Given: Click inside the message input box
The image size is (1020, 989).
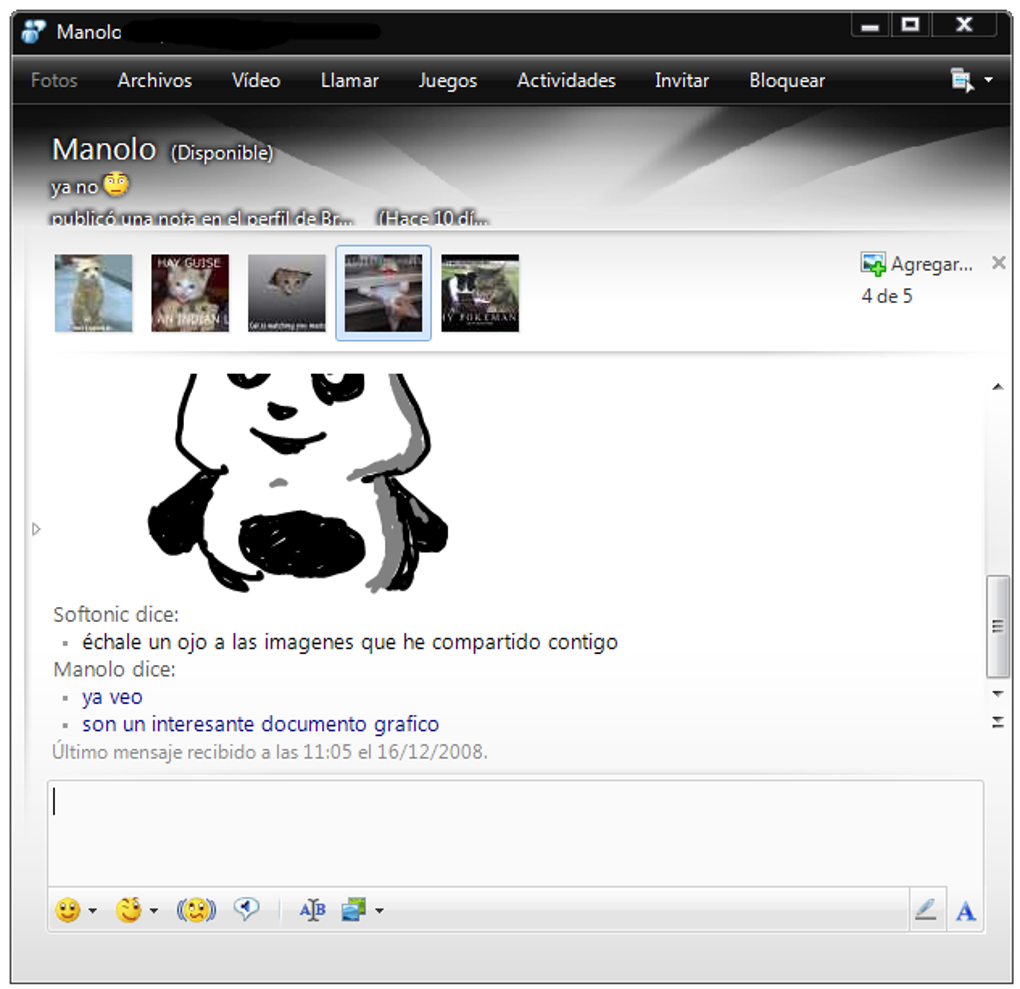Looking at the screenshot, I should (515, 833).
